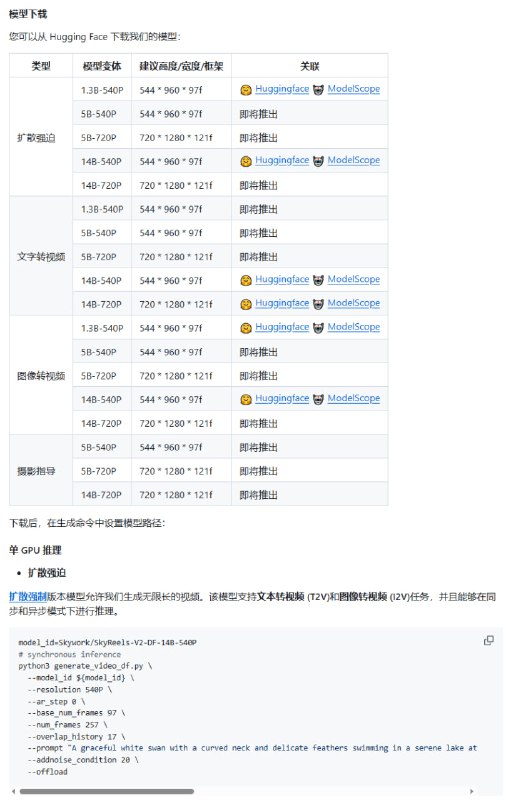The height and width of the screenshot is (800, 521).
Task: Open Huggingface link for image-to-video 1.3B-540P
Action: (x=282, y=327)
